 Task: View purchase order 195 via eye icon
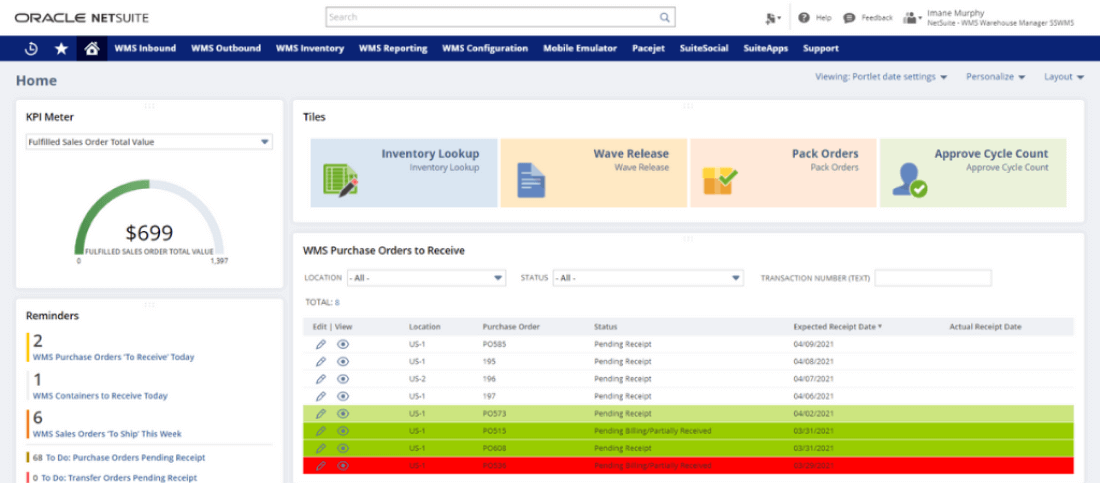point(343,361)
